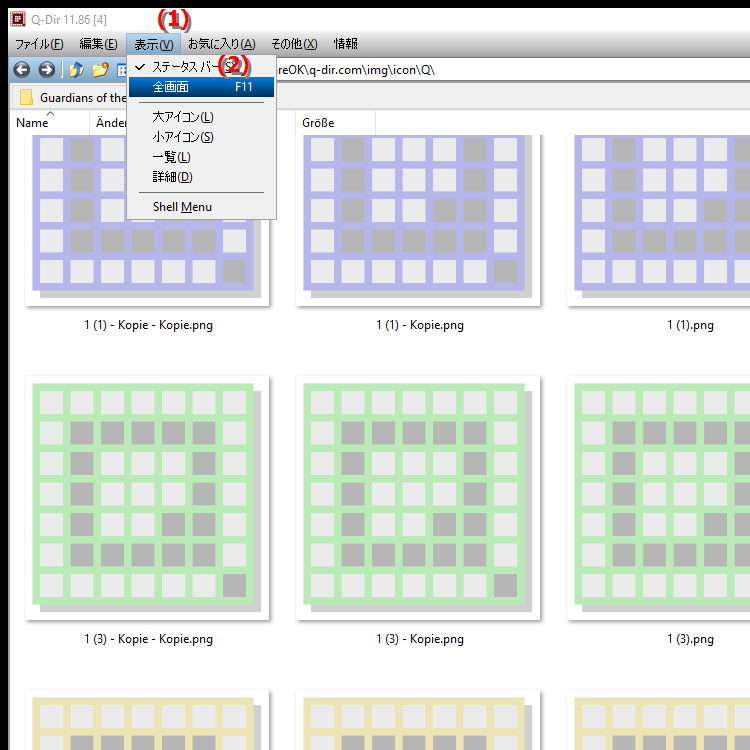Screen dimensions: 750x750
Task: Switch to 一覧(L) list view
Action: click(201, 157)
